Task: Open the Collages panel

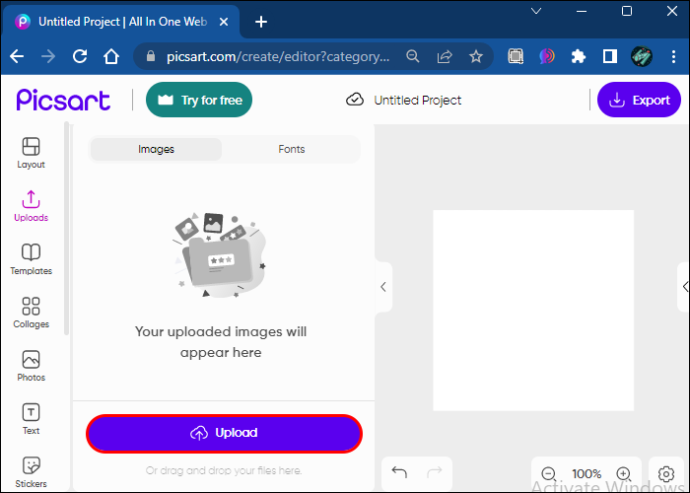Action: pyautogui.click(x=31, y=313)
